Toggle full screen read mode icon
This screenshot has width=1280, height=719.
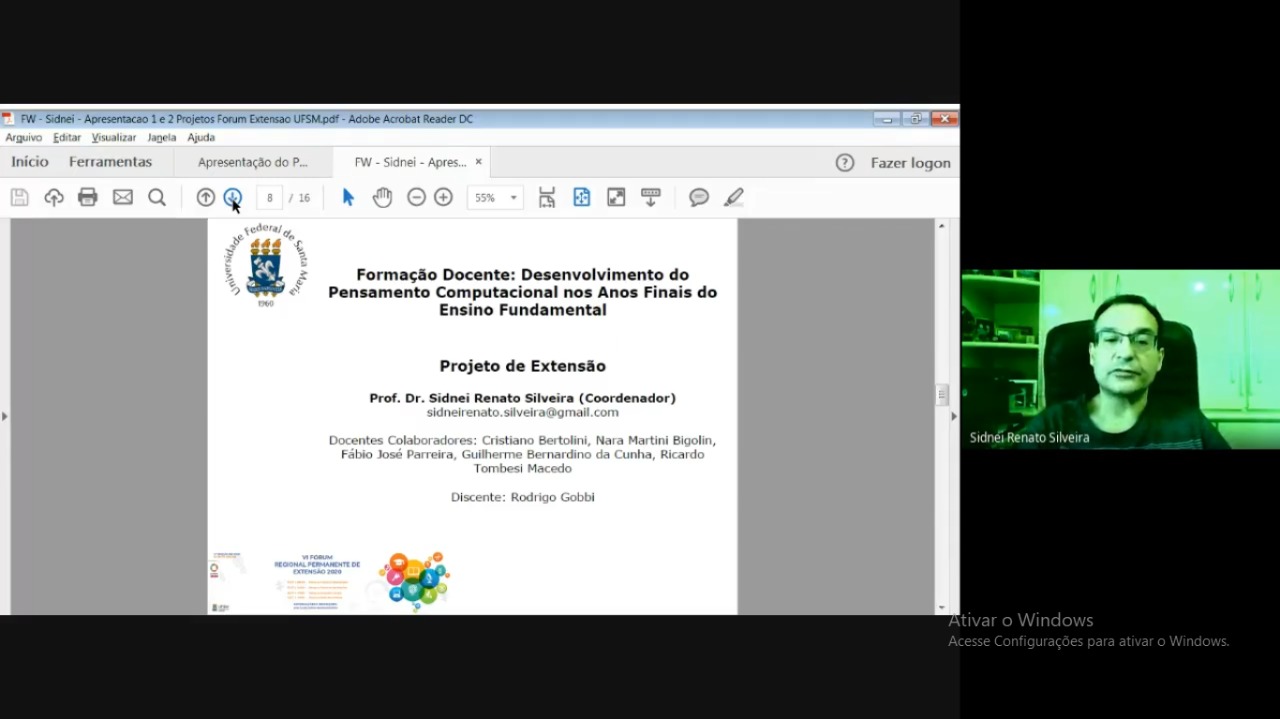coord(616,197)
